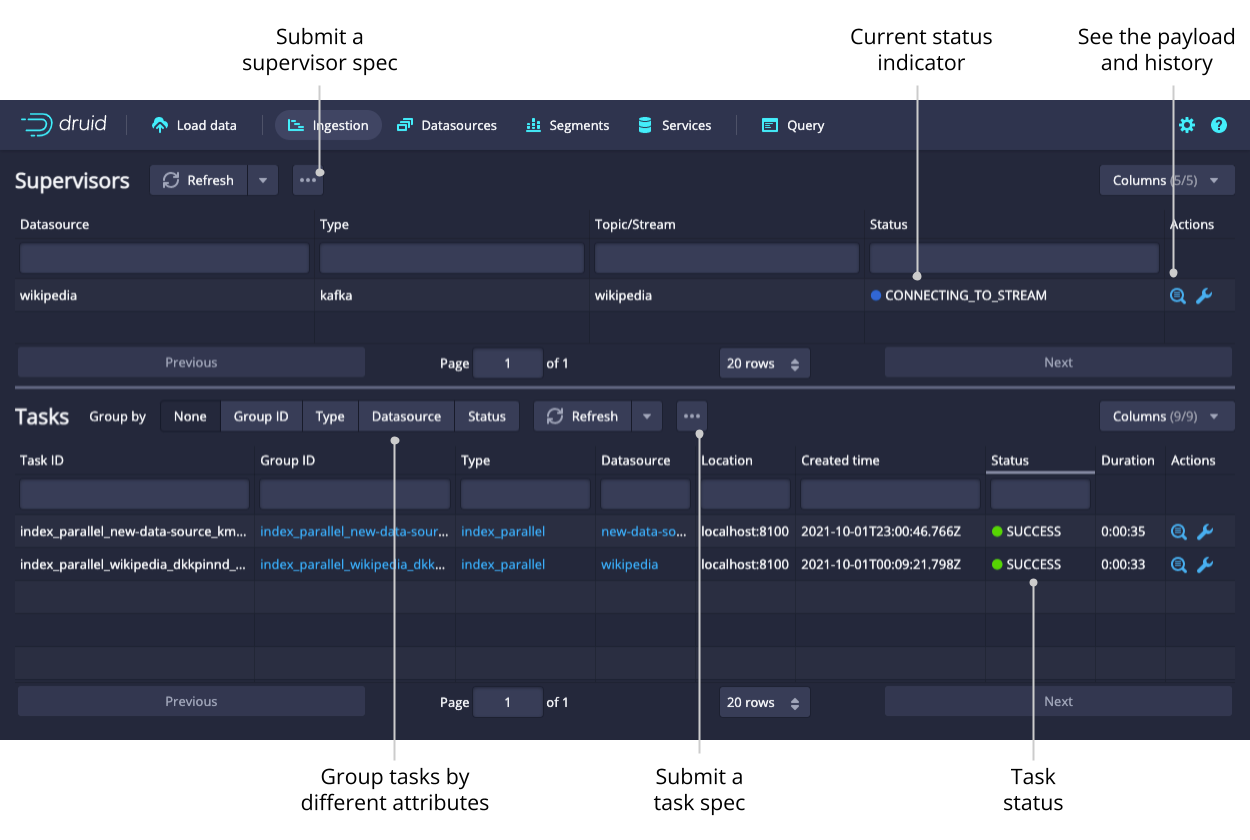Open the settings gear icon
The image size is (1250, 840).
[1187, 125]
